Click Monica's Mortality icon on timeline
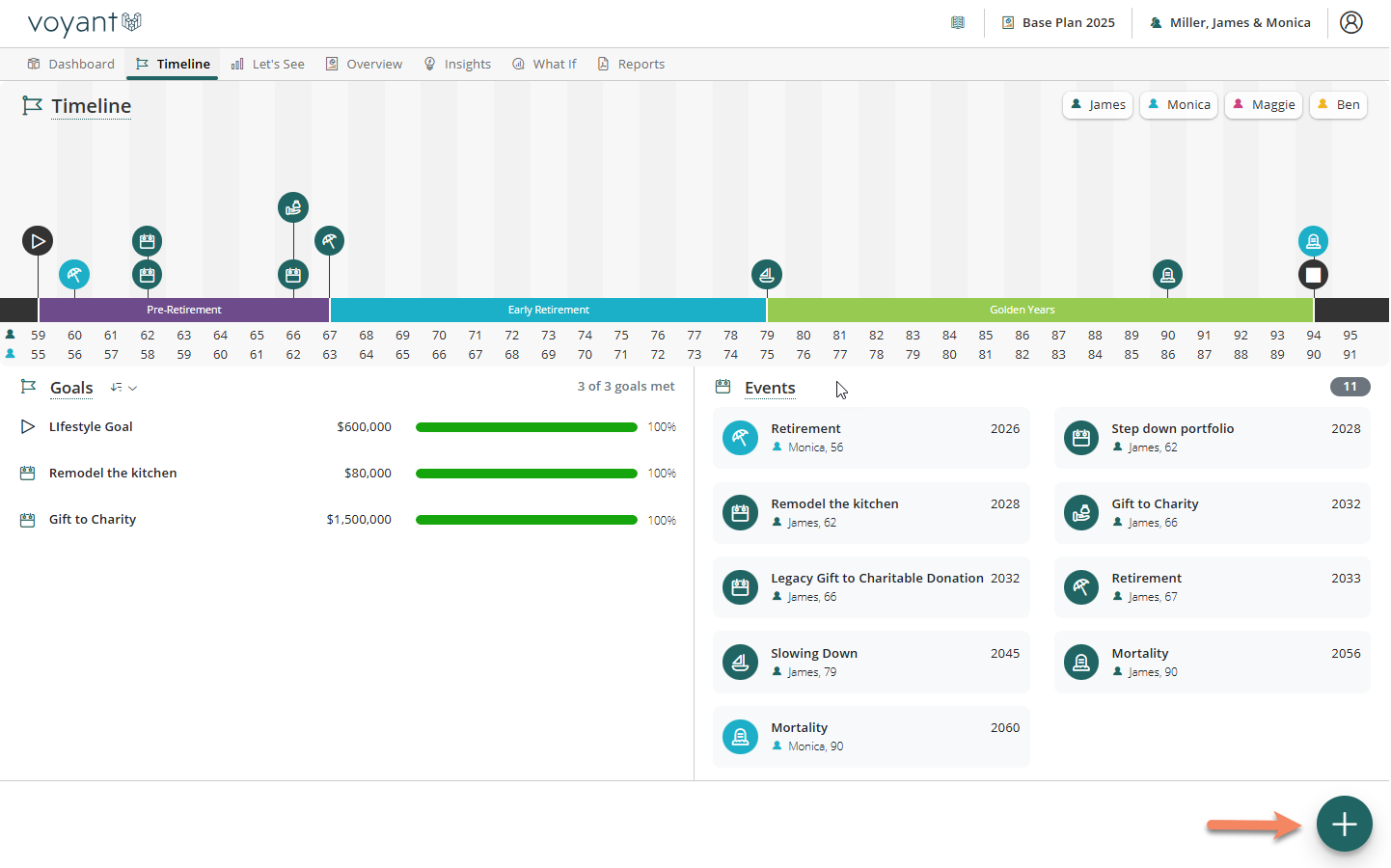Viewport: 1391px width, 868px height. [x=1312, y=241]
